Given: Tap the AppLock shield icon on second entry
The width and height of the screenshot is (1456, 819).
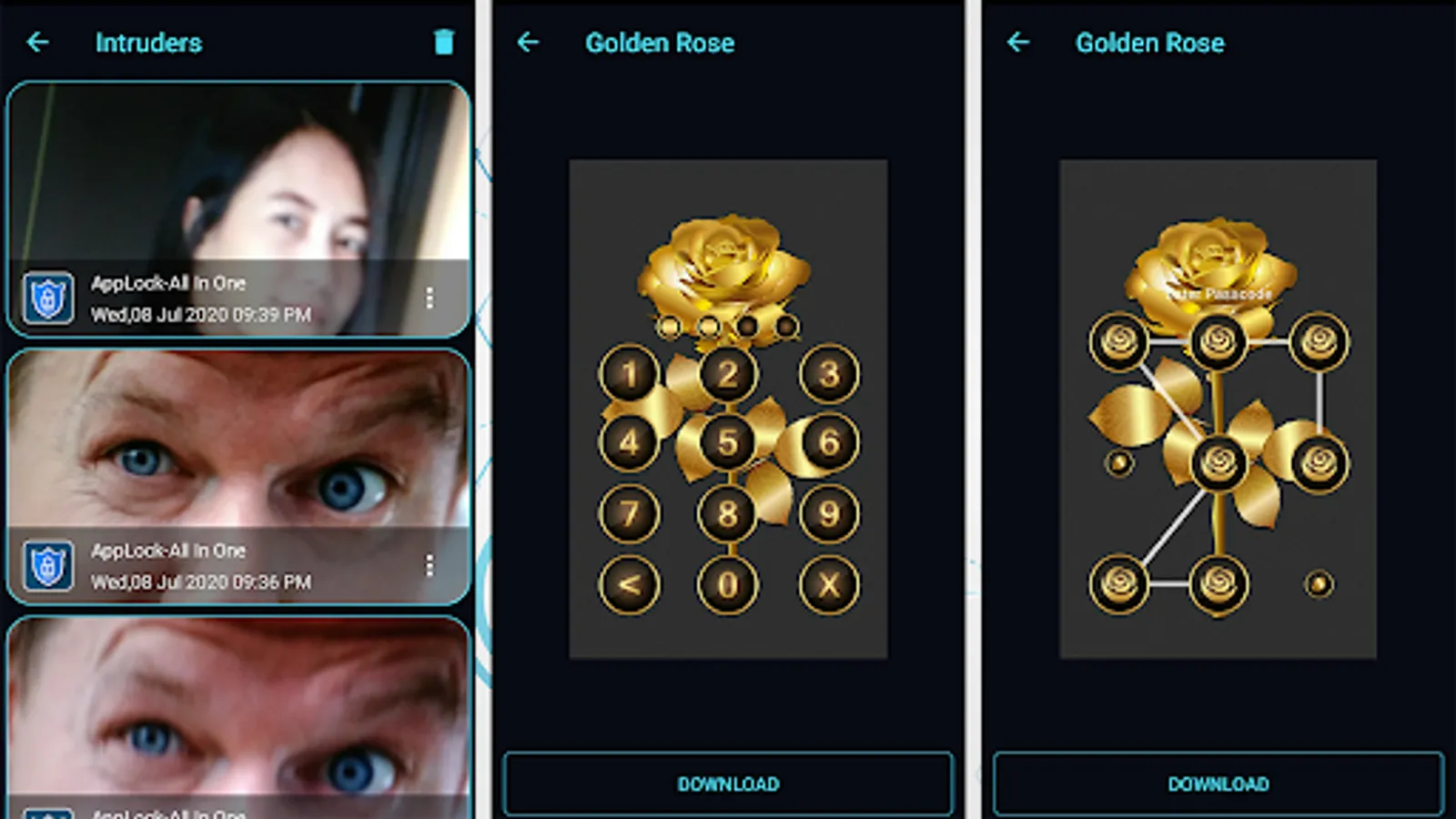Looking at the screenshot, I should click(x=48, y=566).
